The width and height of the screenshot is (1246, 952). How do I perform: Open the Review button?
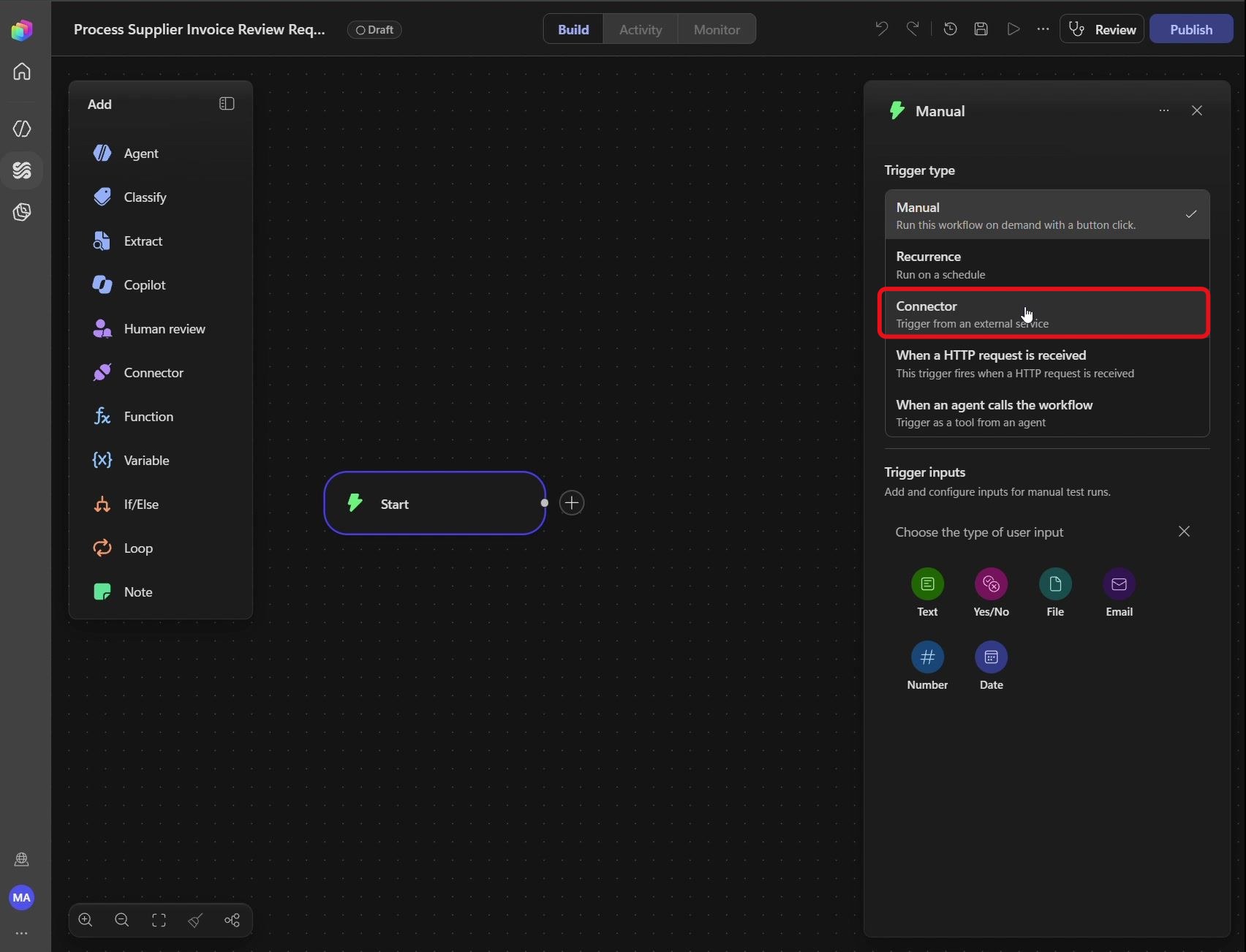[1101, 29]
